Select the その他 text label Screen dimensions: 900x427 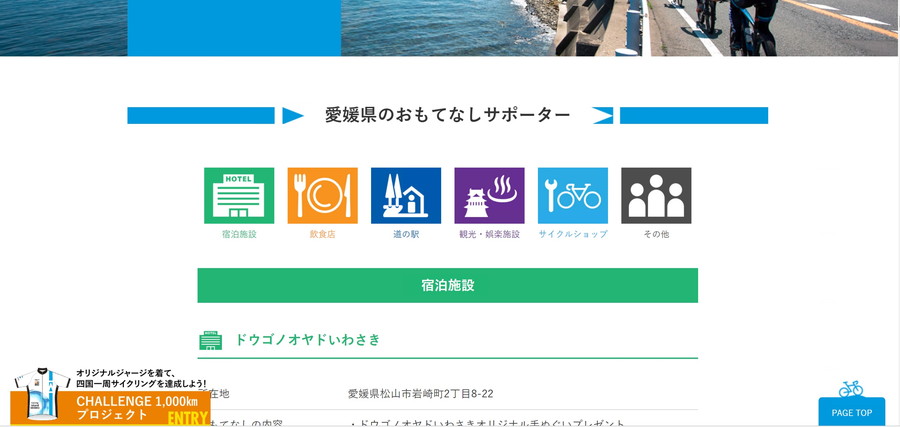point(656,234)
